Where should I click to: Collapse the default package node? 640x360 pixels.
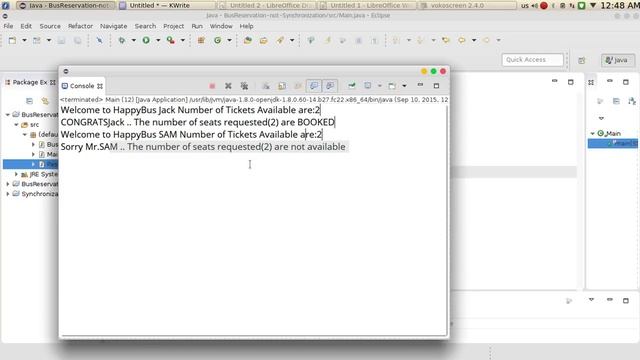tap(24, 134)
